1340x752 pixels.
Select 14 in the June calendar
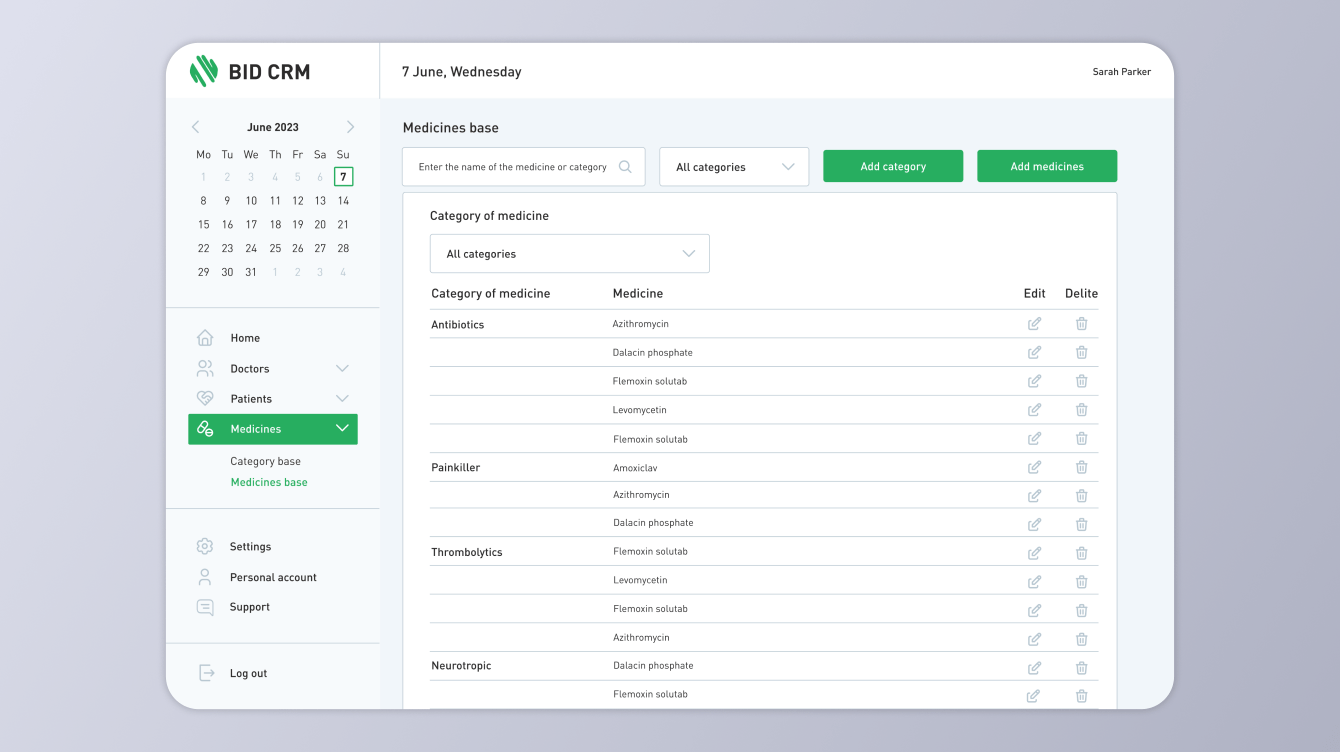point(343,201)
